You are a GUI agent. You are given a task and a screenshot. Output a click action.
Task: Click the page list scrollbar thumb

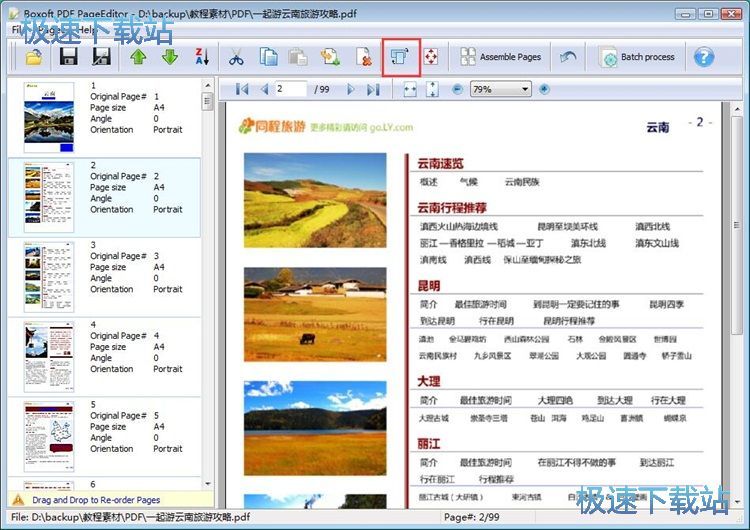pyautogui.click(x=208, y=101)
